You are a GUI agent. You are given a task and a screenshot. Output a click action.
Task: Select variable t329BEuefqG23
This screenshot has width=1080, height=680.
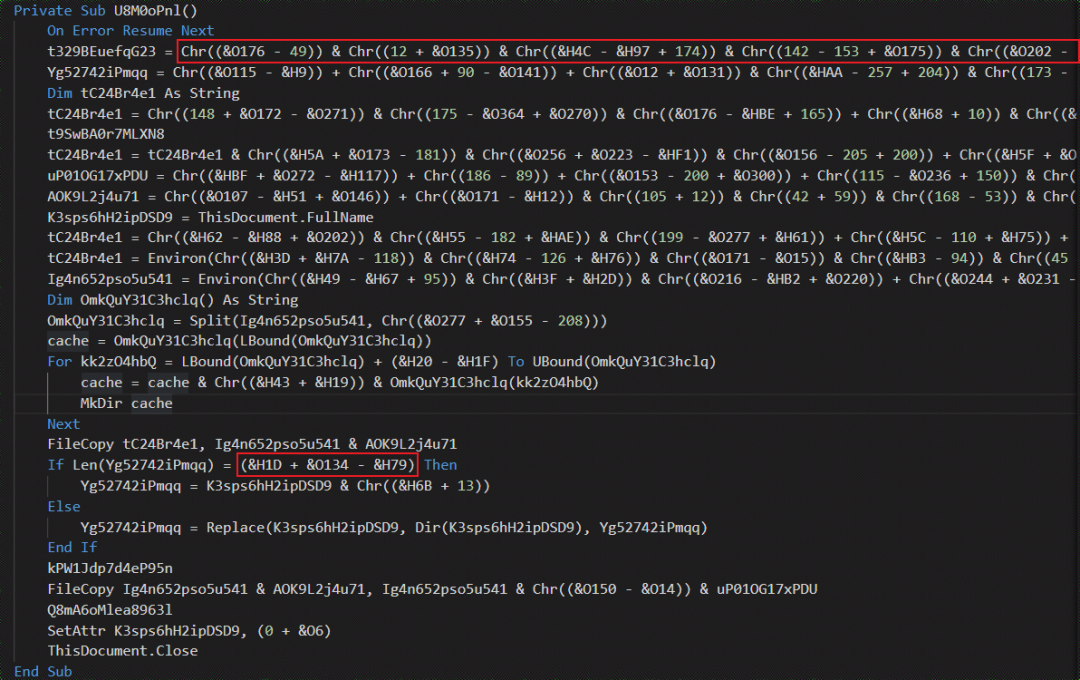click(101, 52)
